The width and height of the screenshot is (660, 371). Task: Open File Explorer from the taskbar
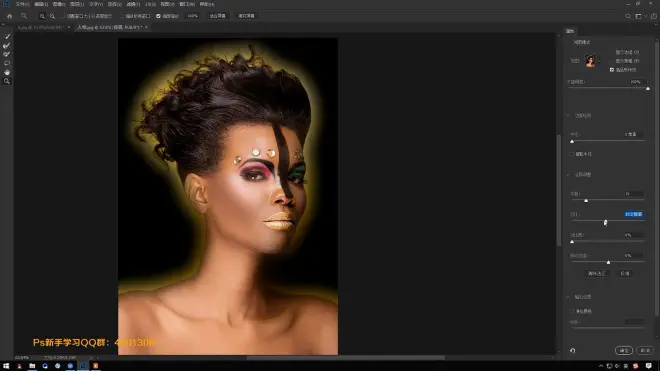pos(32,366)
